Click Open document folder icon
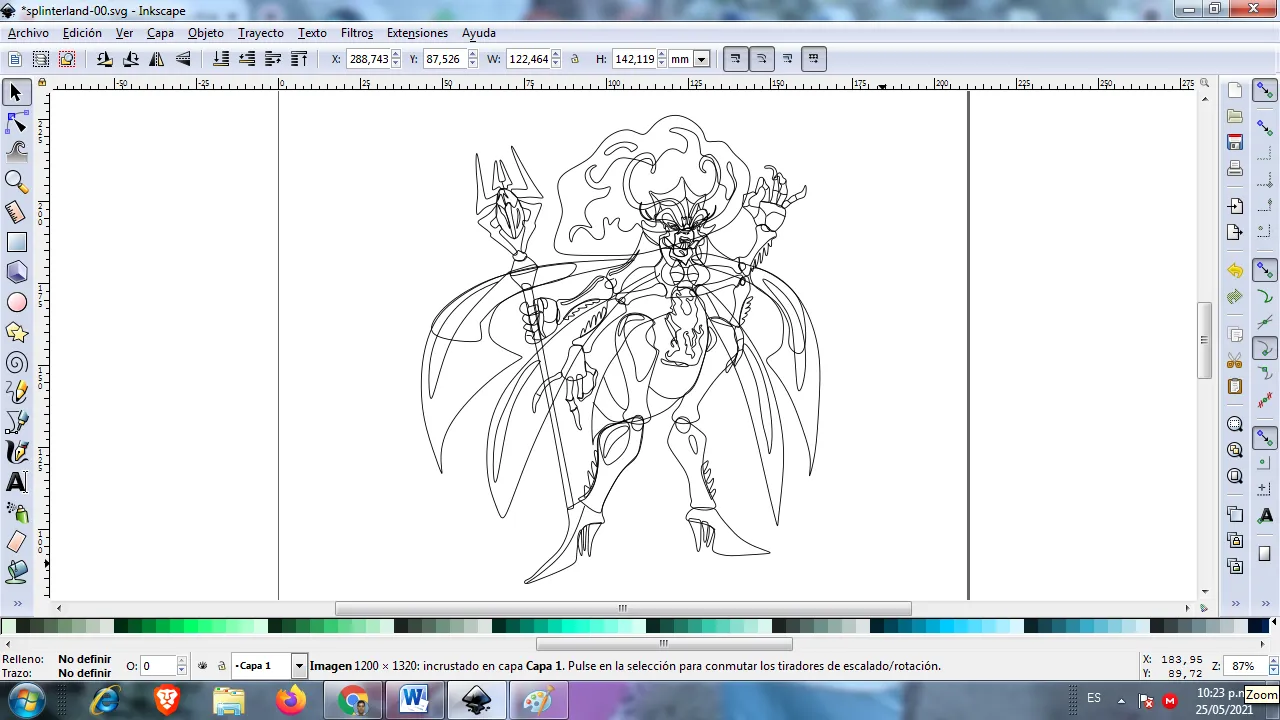The width and height of the screenshot is (1280, 720). pos(1235,116)
